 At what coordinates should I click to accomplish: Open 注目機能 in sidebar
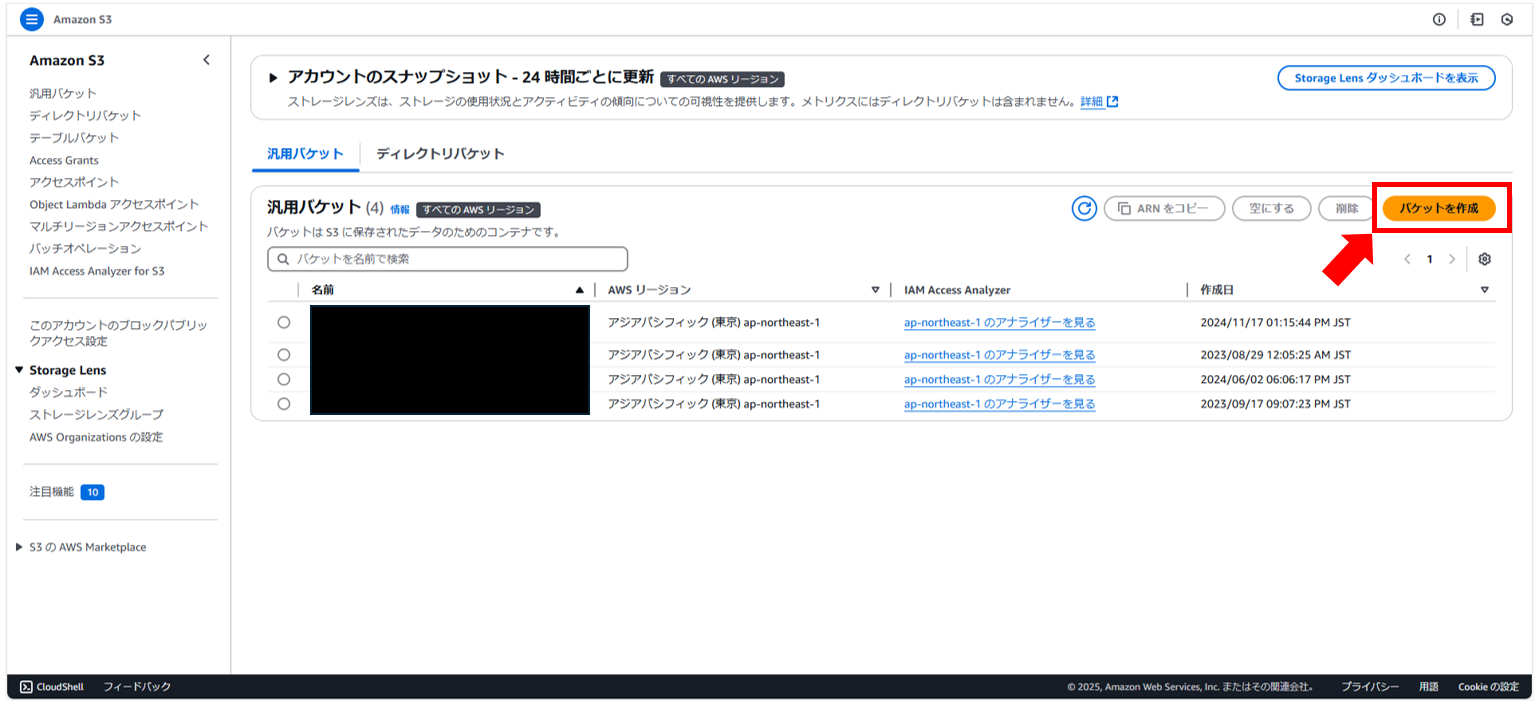click(x=52, y=492)
